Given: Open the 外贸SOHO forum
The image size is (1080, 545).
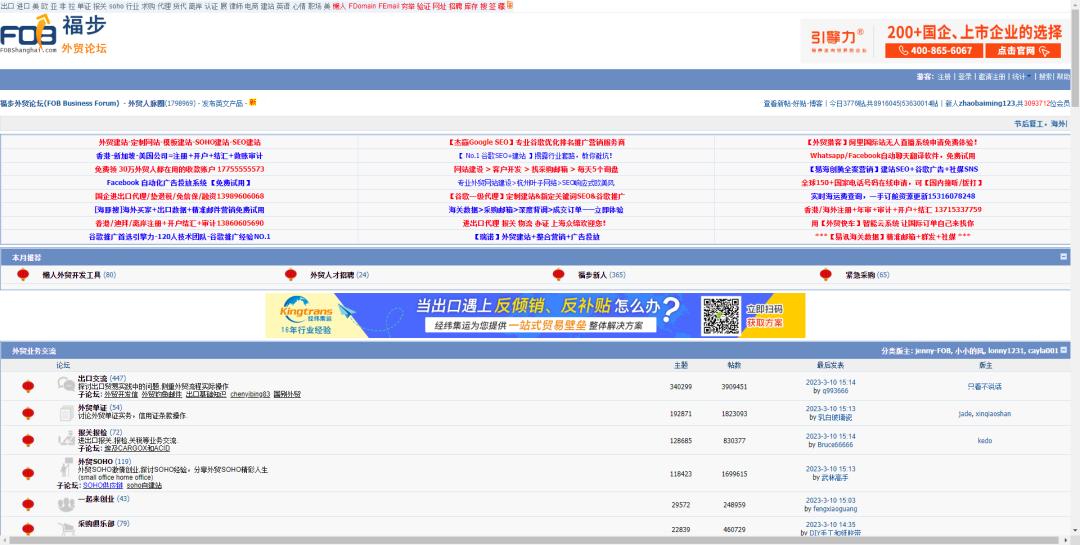Looking at the screenshot, I should pyautogui.click(x=95, y=462).
